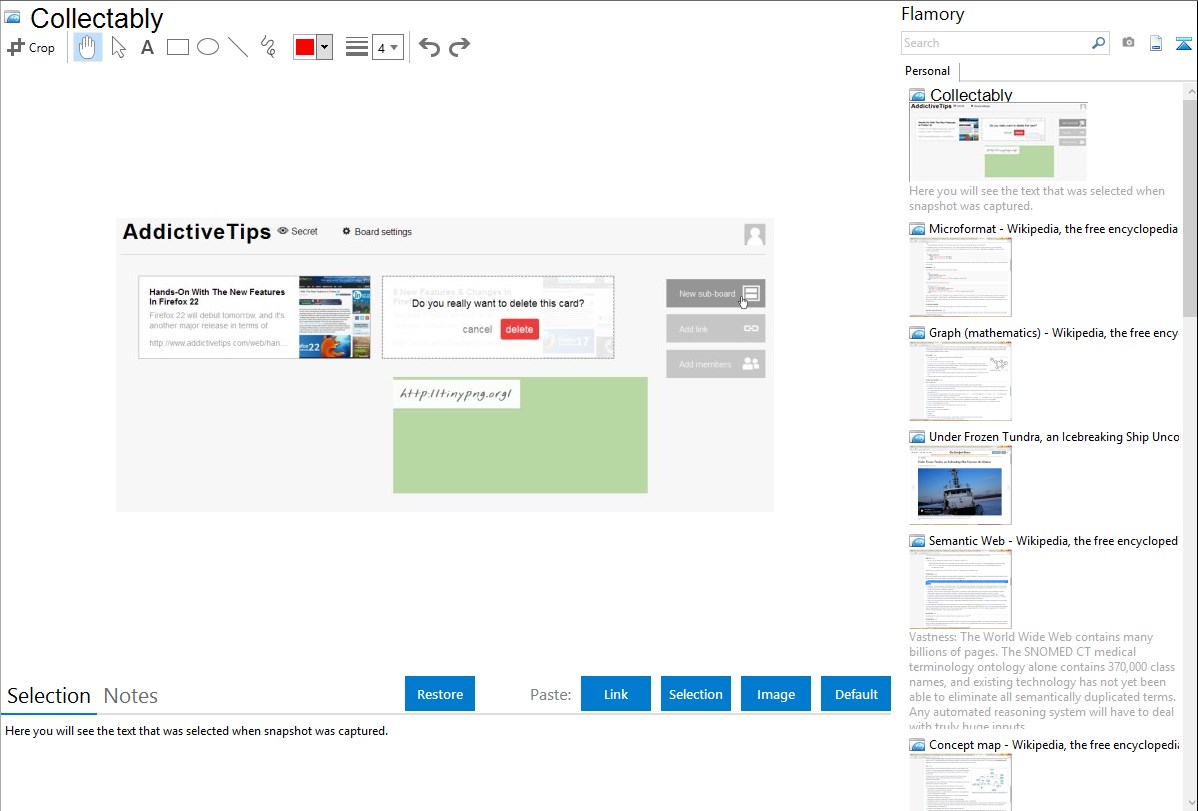Select the freehand scribble tool
Image resolution: width=1198 pixels, height=811 pixels.
[268, 47]
